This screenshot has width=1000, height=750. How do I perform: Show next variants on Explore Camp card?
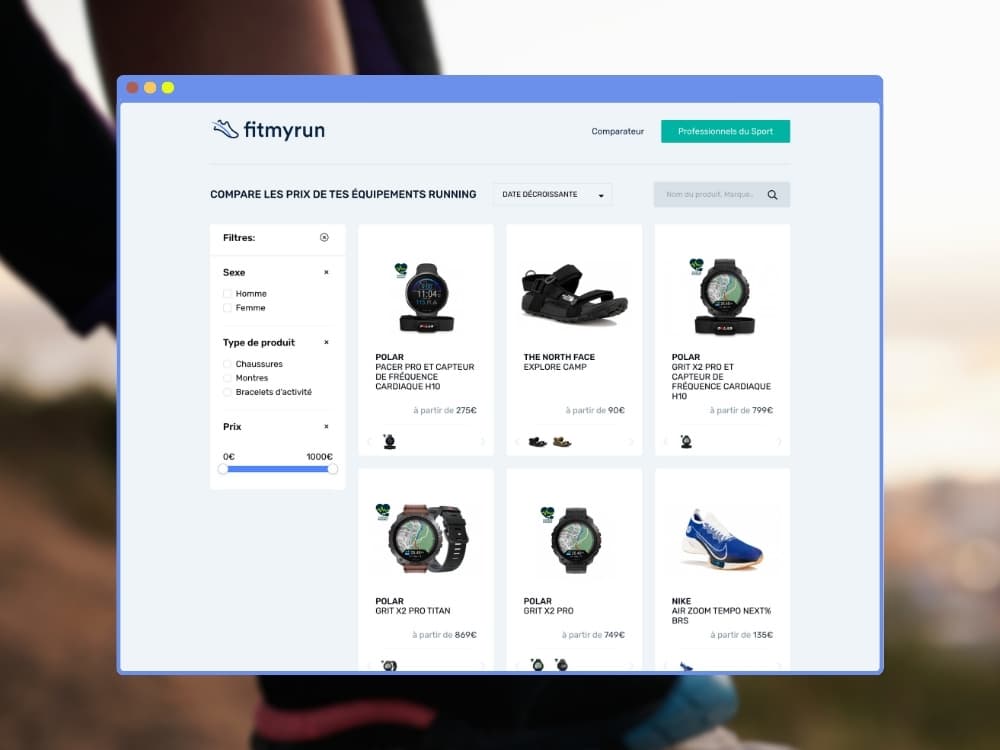[631, 442]
